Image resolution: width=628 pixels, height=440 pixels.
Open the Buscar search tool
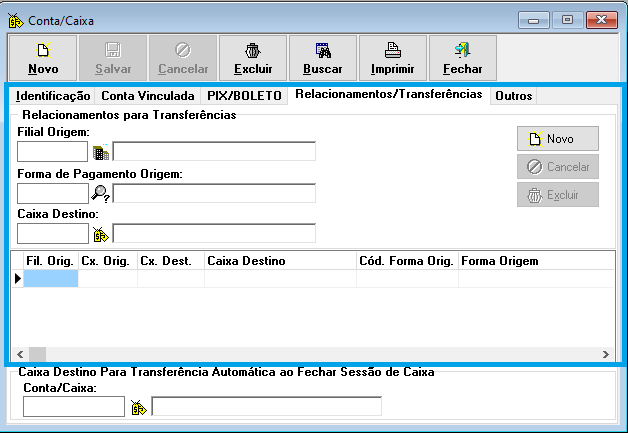[323, 58]
